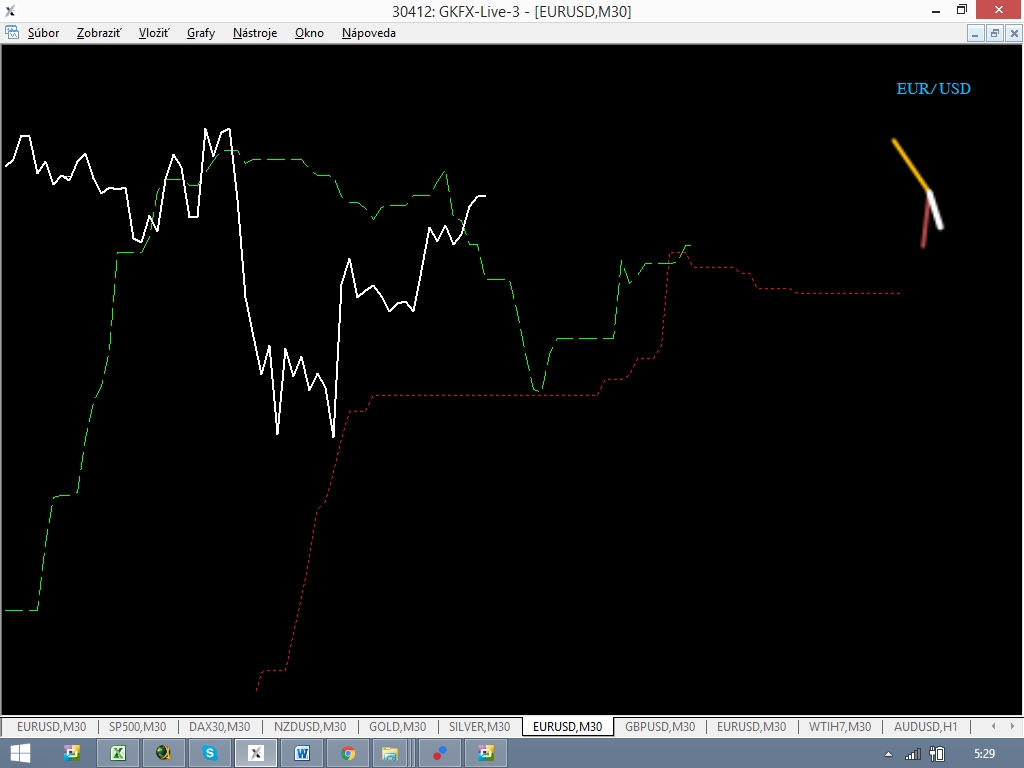The width and height of the screenshot is (1024, 768).
Task: Select the EURUSD,M30 tab between GBPUSD and WTIH7
Action: (x=751, y=726)
